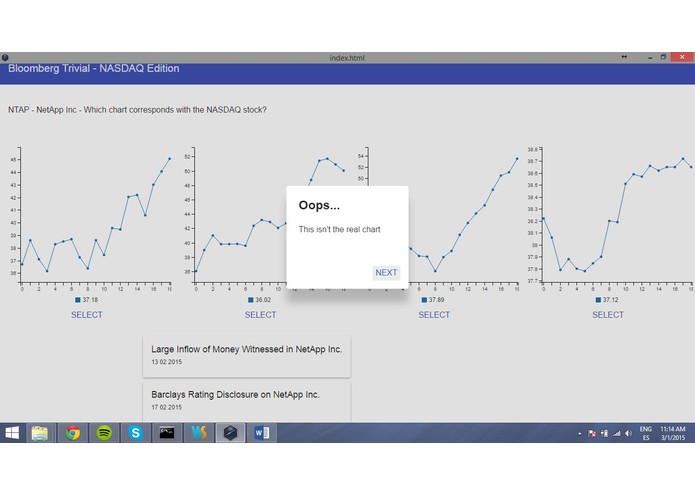
Task: Click the app icon in the title bar
Action: point(5,58)
